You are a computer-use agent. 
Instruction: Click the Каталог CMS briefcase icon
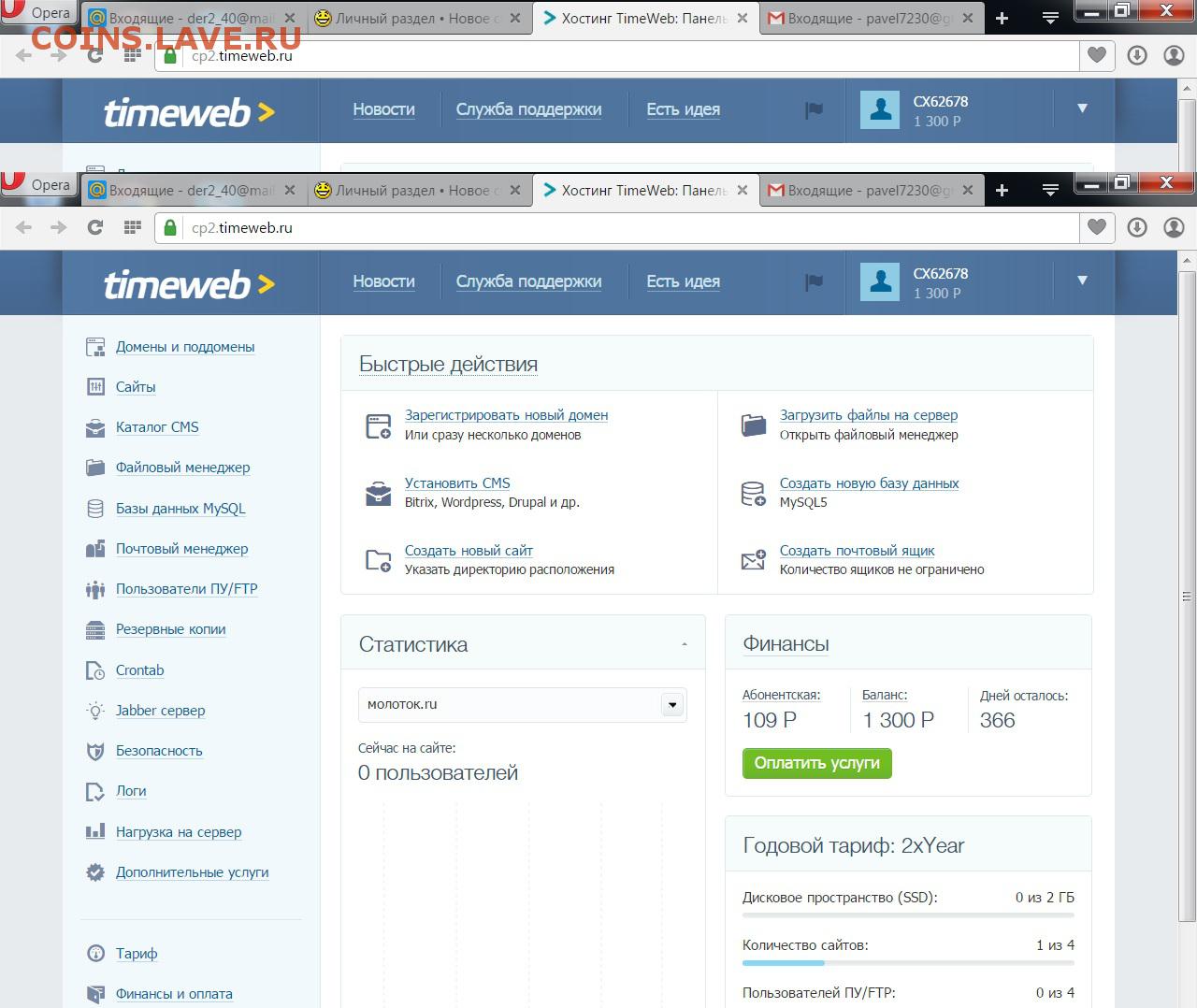coord(95,427)
